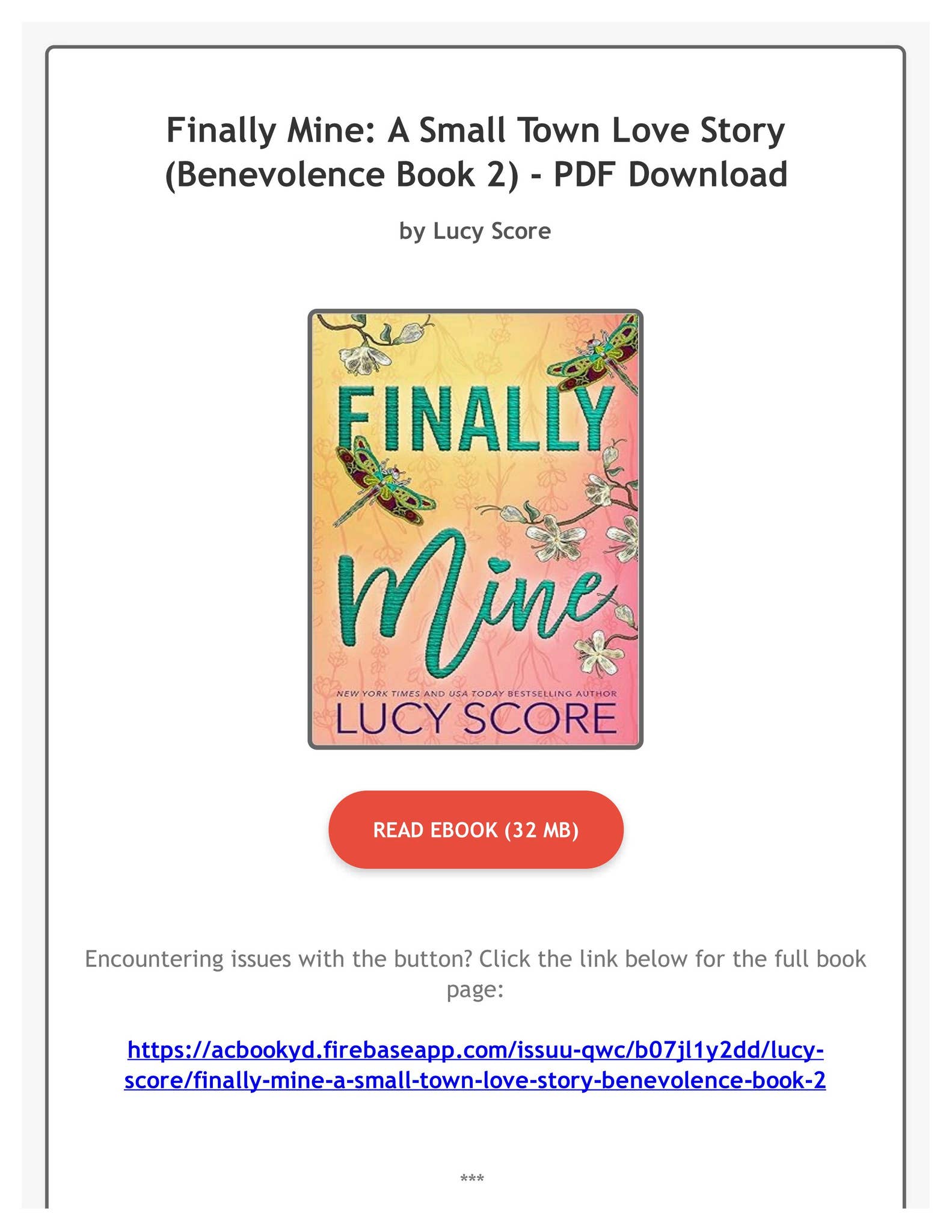The image size is (952, 1232).
Task: Open the acbookyd.firebaseapp.com full book link
Action: coord(475,1065)
